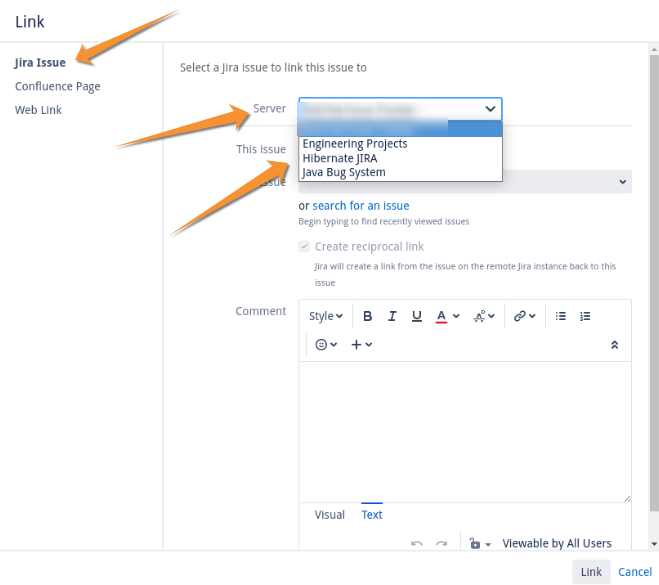Click Viewable by All Users label
The width and height of the screenshot is (659, 585).
click(556, 543)
